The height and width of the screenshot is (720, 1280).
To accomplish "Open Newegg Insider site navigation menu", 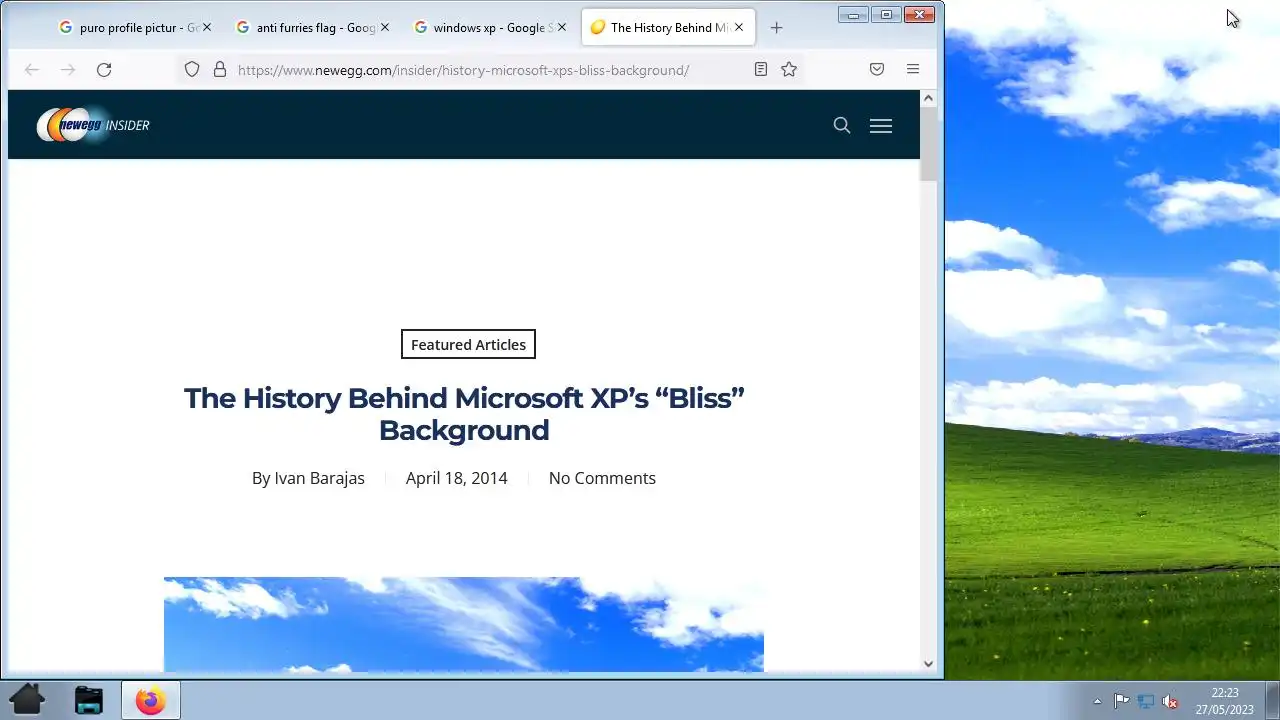I will click(x=881, y=125).
